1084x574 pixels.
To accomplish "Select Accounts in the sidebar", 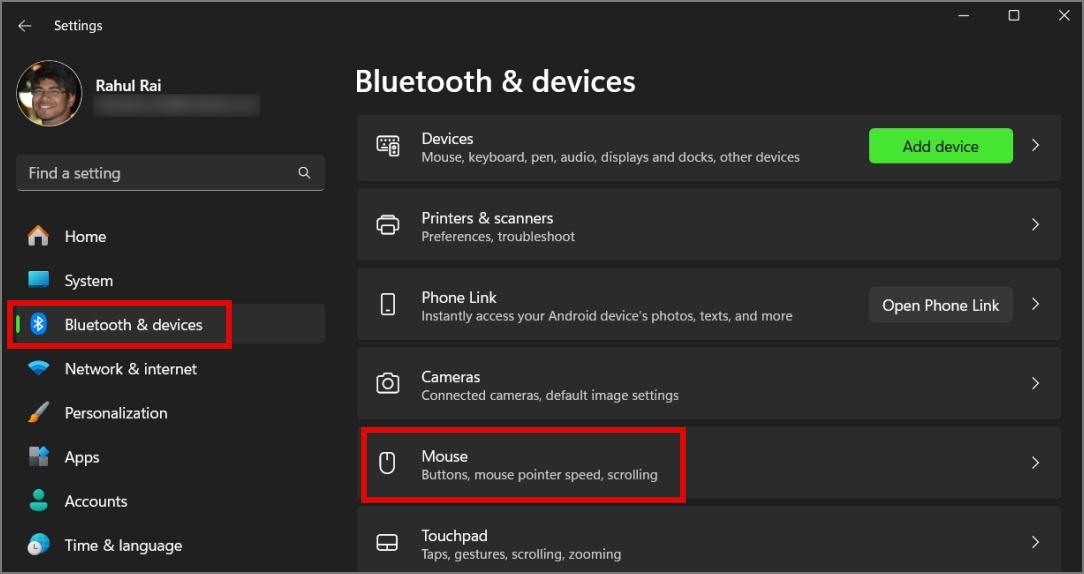I will point(96,501).
